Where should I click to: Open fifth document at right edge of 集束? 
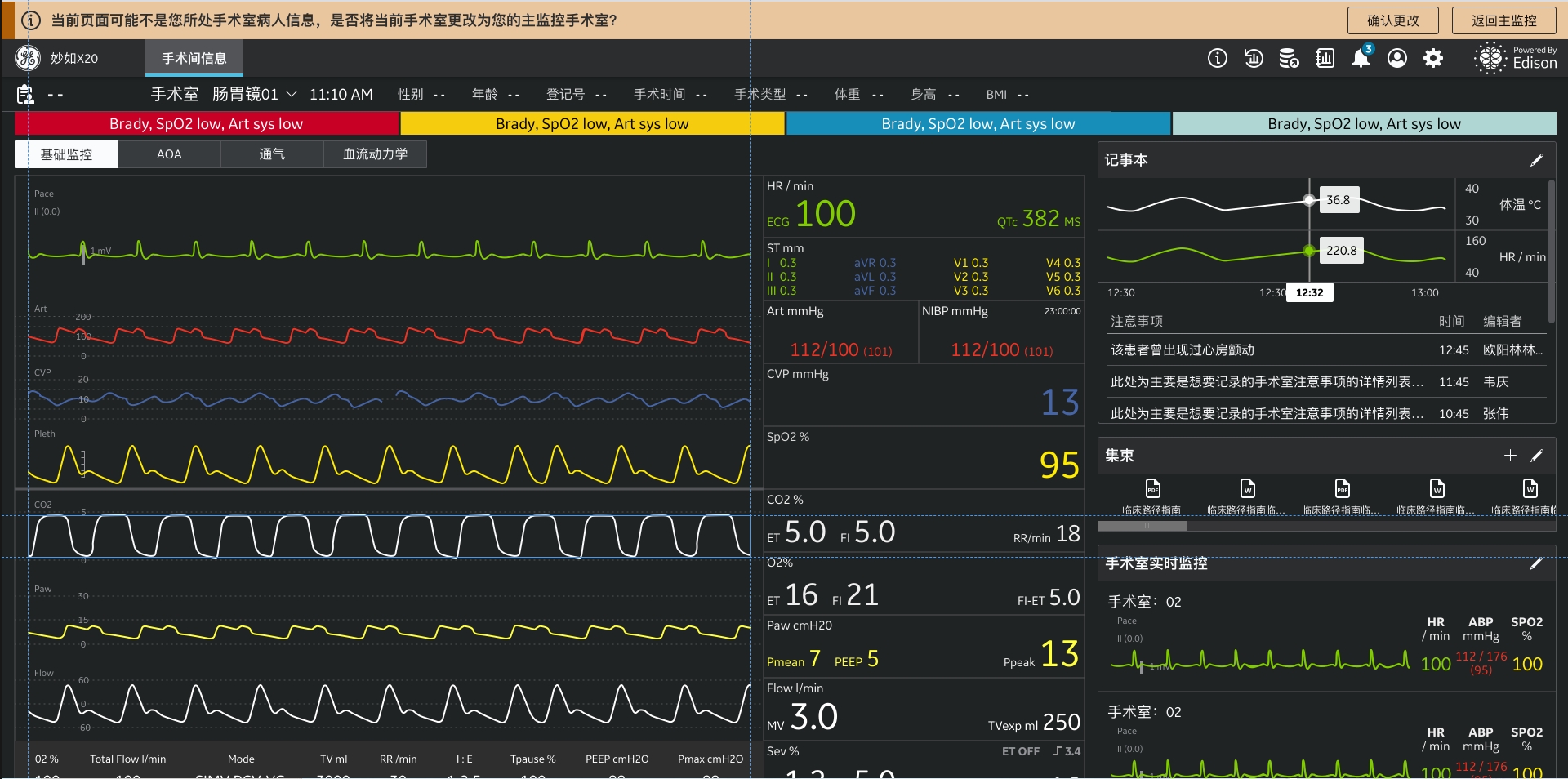[x=1526, y=496]
